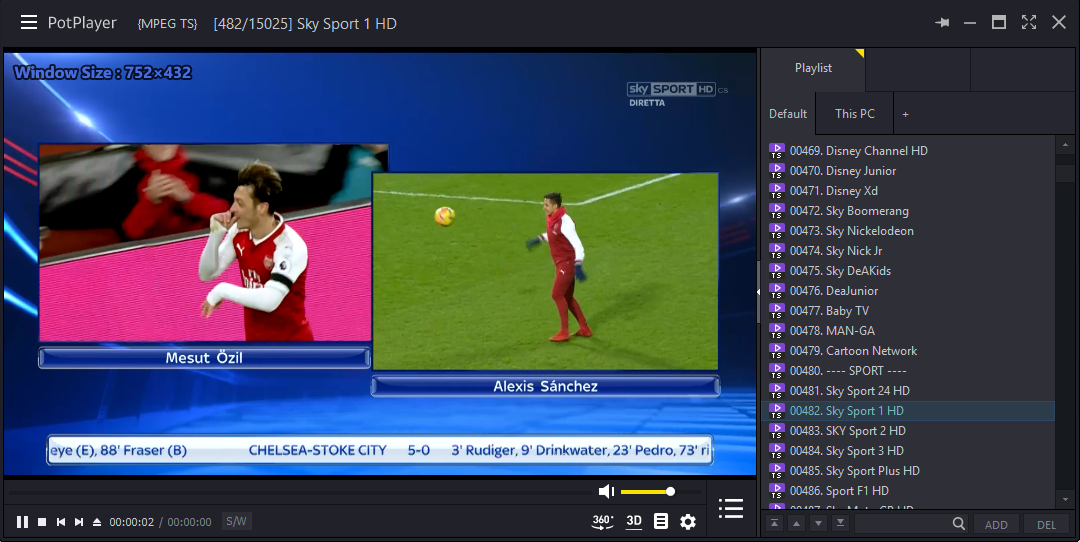This screenshot has width=1080, height=542.
Task: Click the elapsed time 00:00:02 display
Action: tap(132, 522)
